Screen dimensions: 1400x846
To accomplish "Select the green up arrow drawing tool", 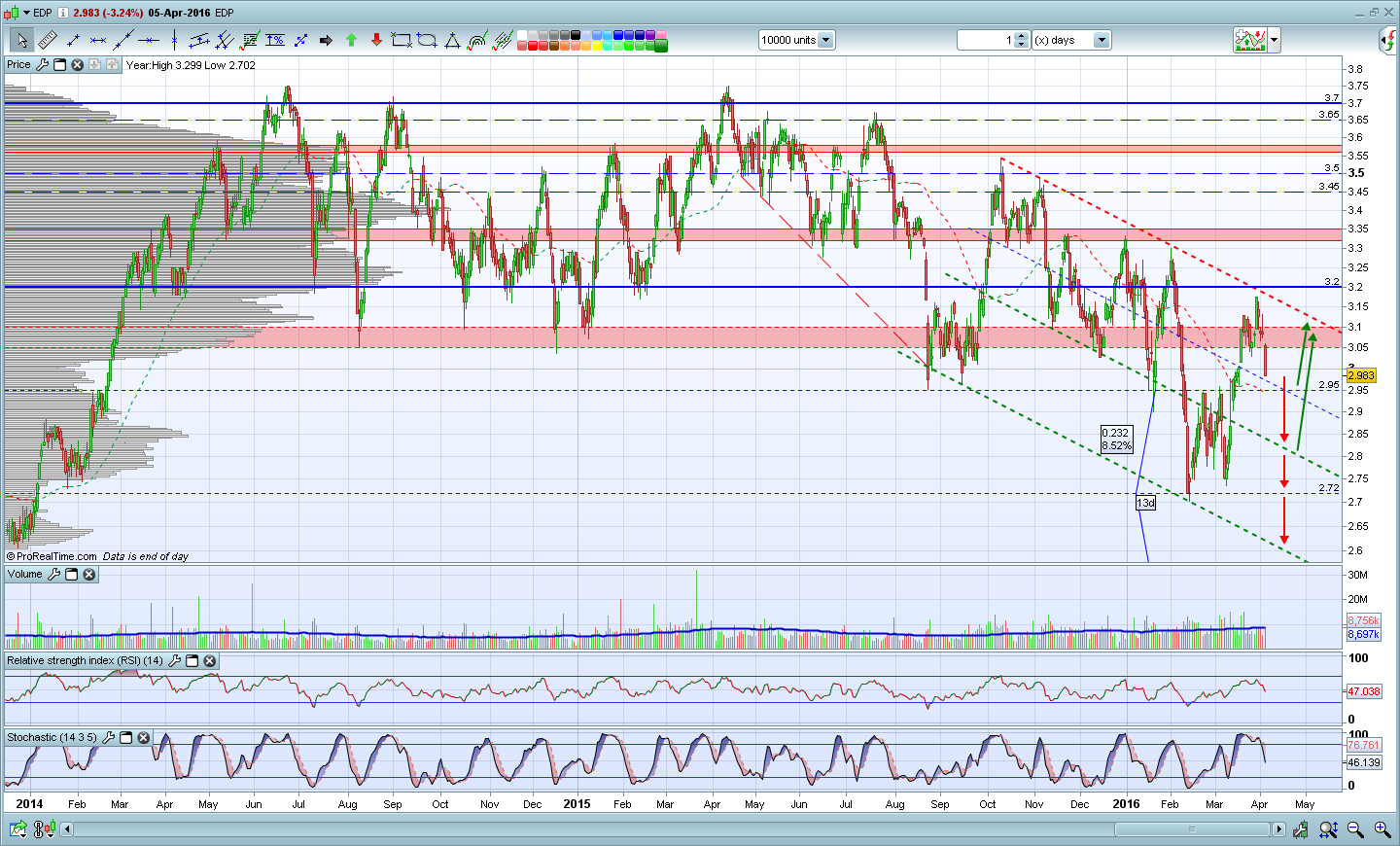I will (x=351, y=40).
